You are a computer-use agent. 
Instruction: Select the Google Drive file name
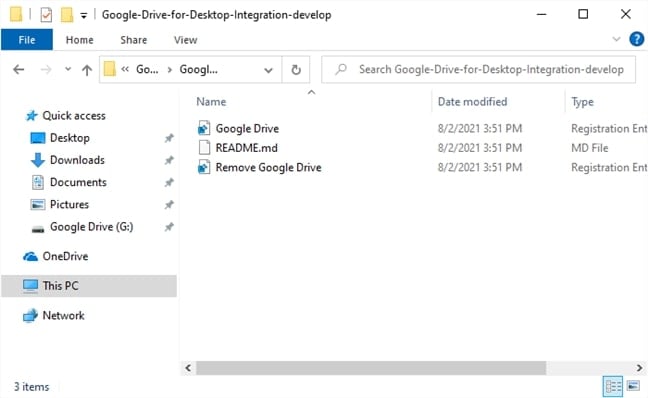click(x=247, y=129)
